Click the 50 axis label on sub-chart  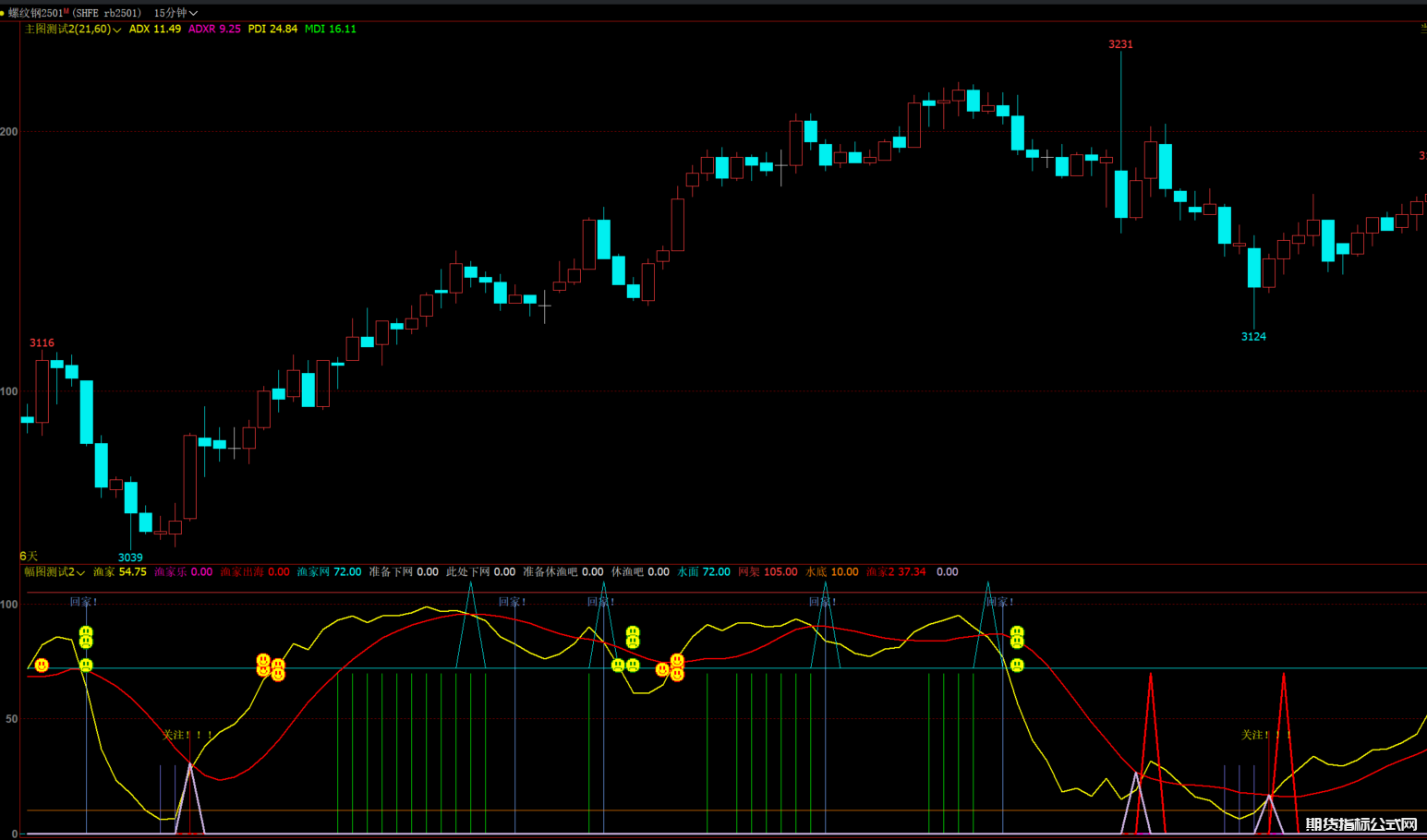(11, 719)
